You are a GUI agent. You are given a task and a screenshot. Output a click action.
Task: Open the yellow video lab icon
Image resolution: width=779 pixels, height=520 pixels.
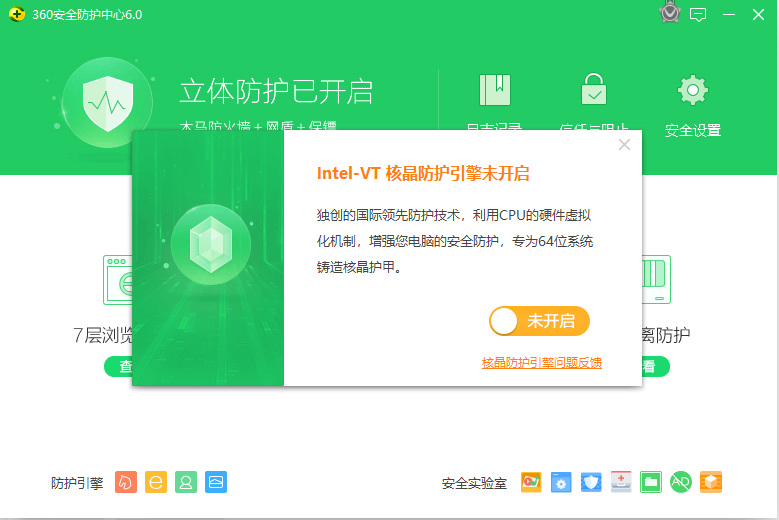click(531, 482)
